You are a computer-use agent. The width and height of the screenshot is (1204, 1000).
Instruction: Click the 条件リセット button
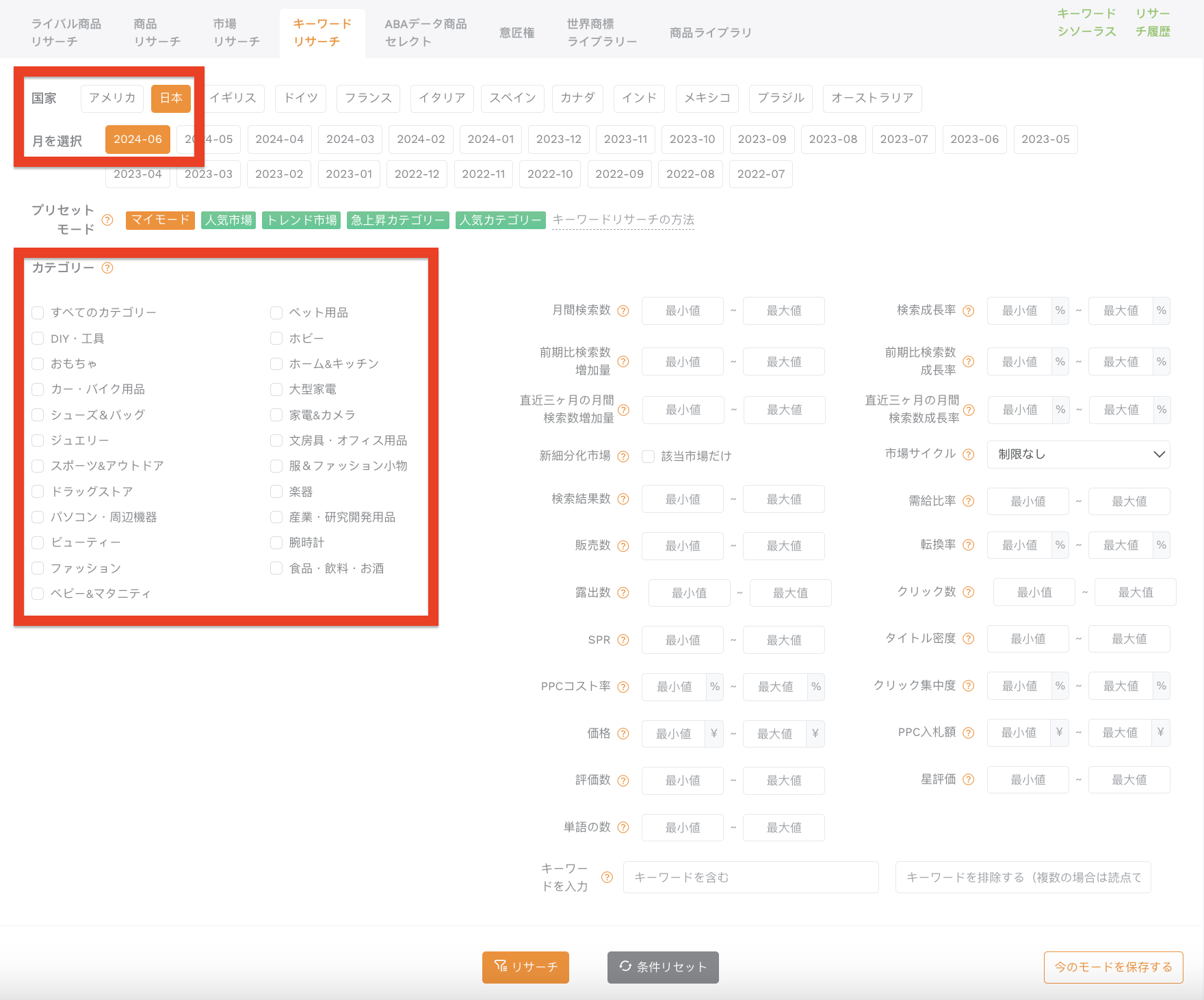pos(663,967)
